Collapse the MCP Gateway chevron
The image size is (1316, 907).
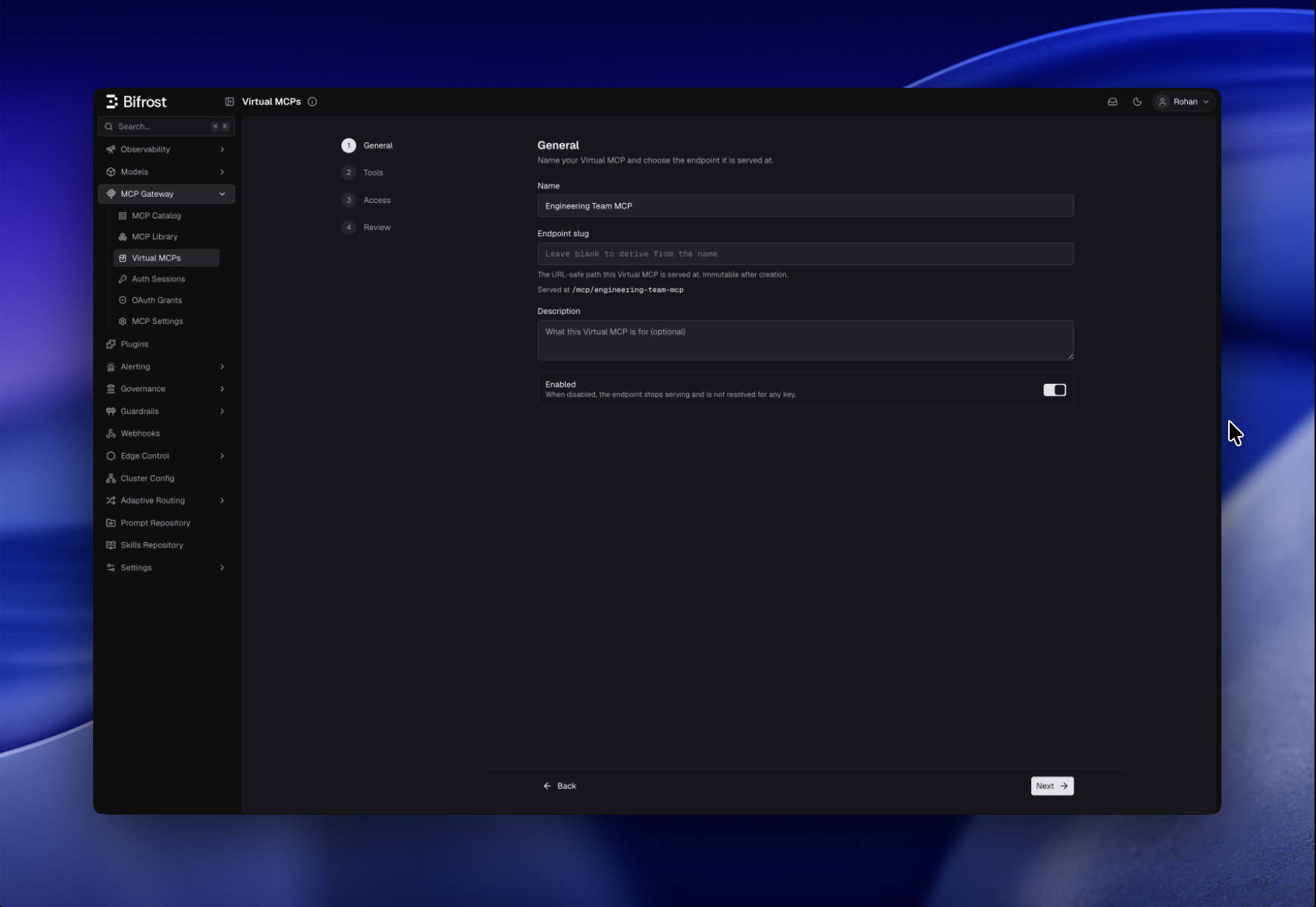[222, 194]
